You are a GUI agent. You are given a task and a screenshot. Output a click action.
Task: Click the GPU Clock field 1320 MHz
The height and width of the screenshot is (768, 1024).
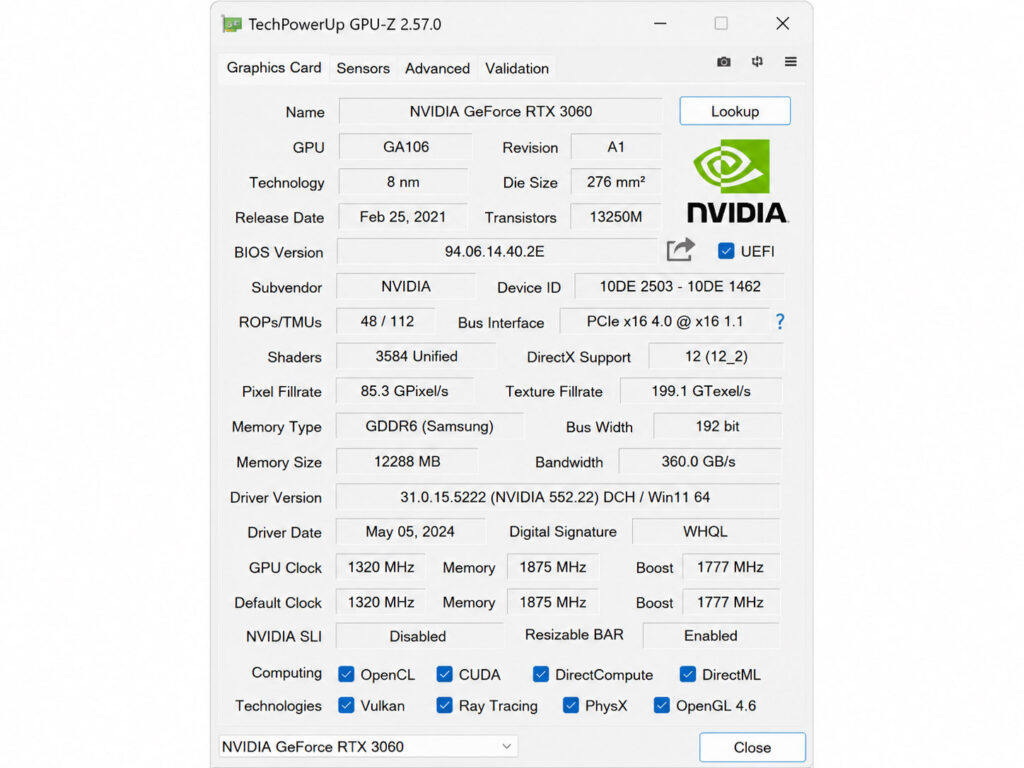pos(381,567)
